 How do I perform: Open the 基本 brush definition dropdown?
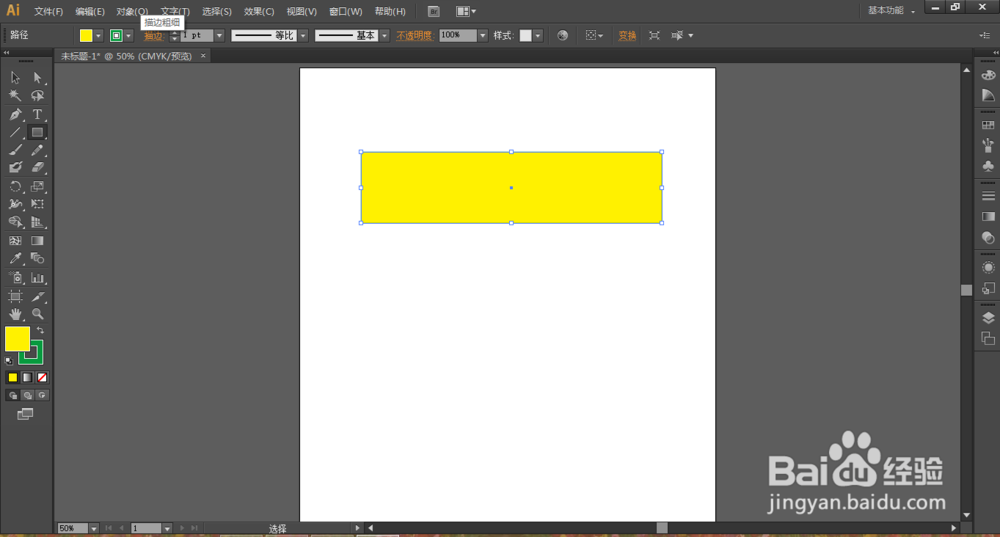click(x=384, y=36)
